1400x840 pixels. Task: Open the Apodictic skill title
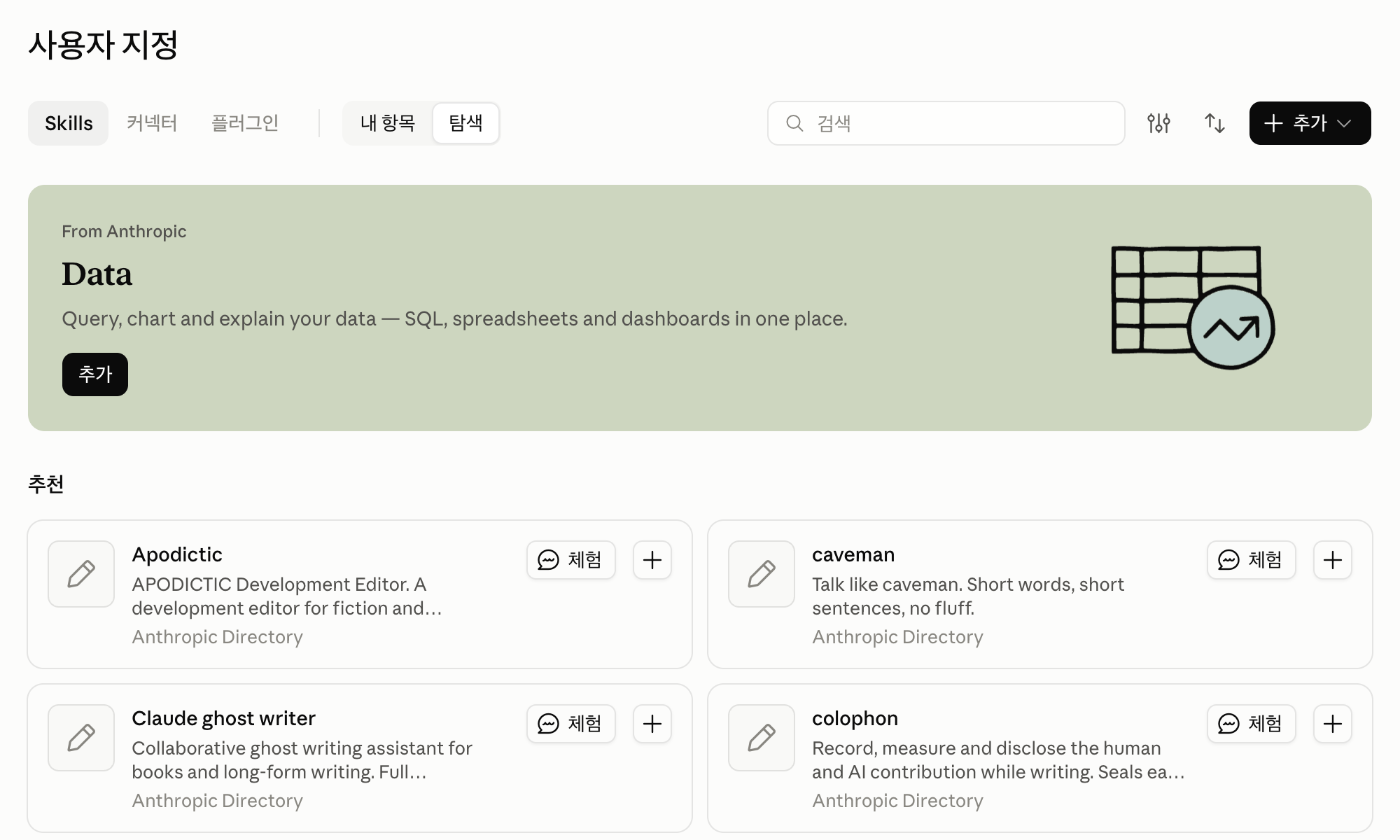[177, 555]
